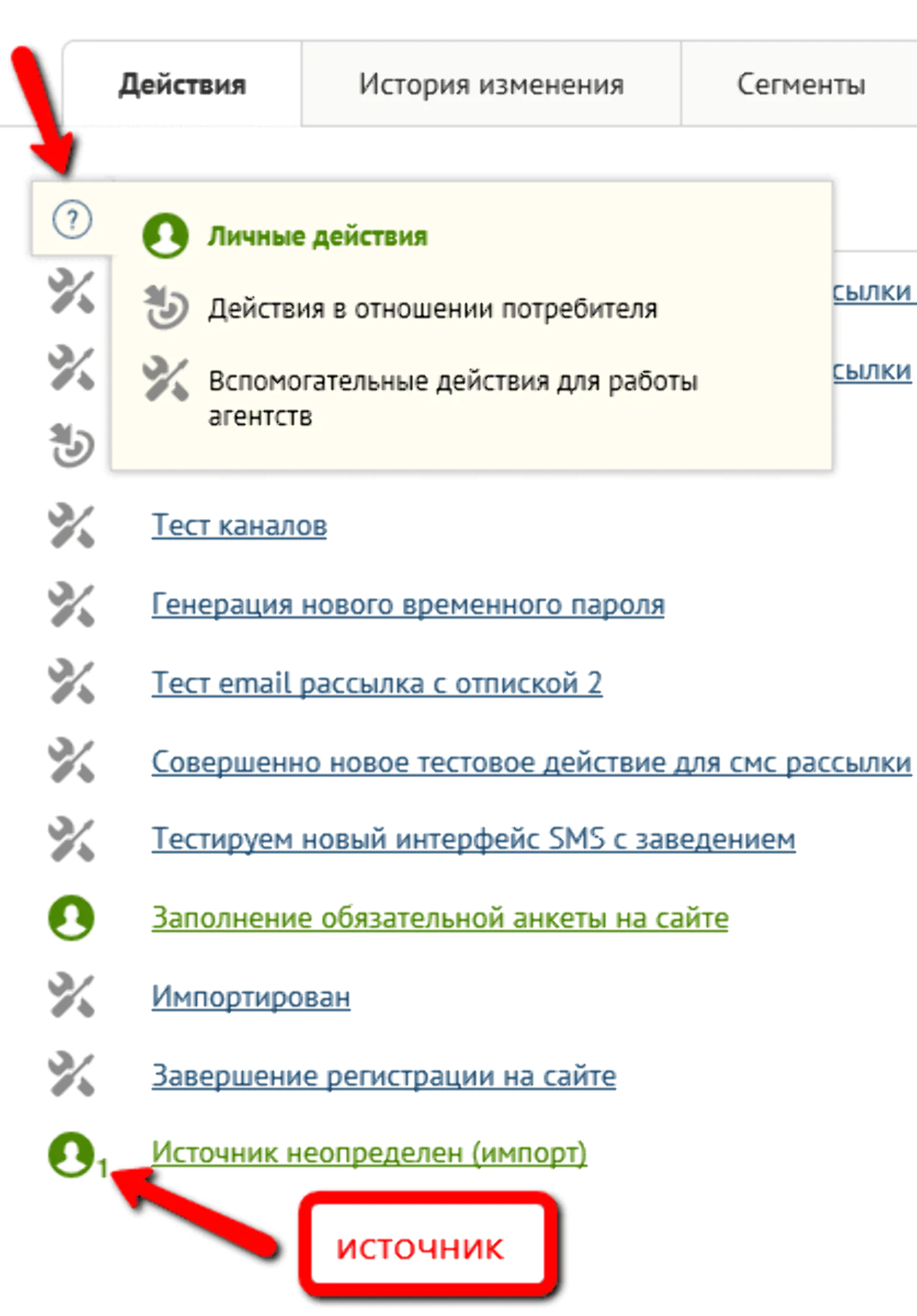
Task: Open the Импортирован link
Action: pos(250,997)
